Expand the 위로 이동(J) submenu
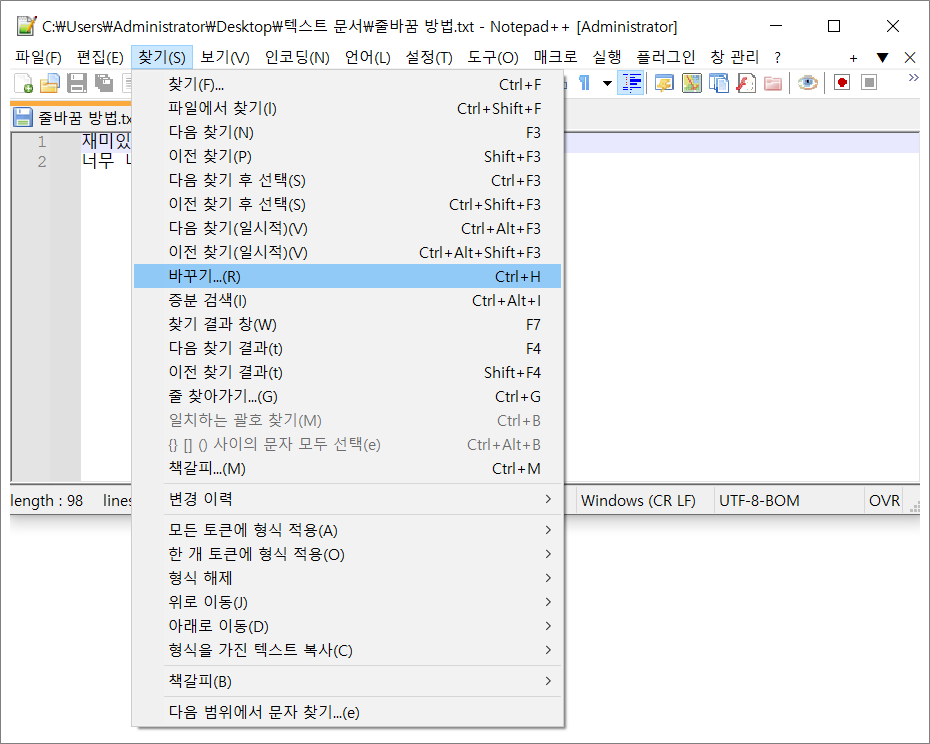The height and width of the screenshot is (744, 930). [x=348, y=602]
